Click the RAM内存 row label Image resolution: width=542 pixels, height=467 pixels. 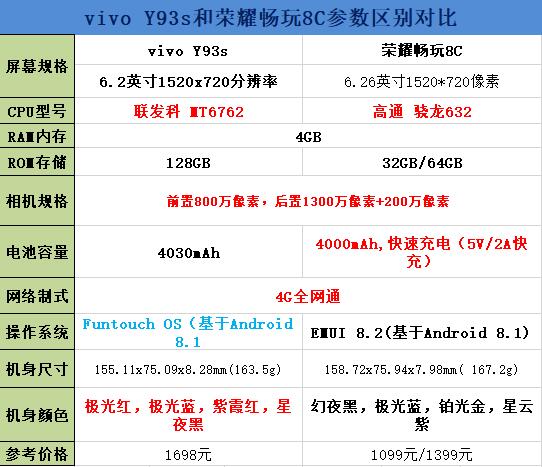[37, 136]
